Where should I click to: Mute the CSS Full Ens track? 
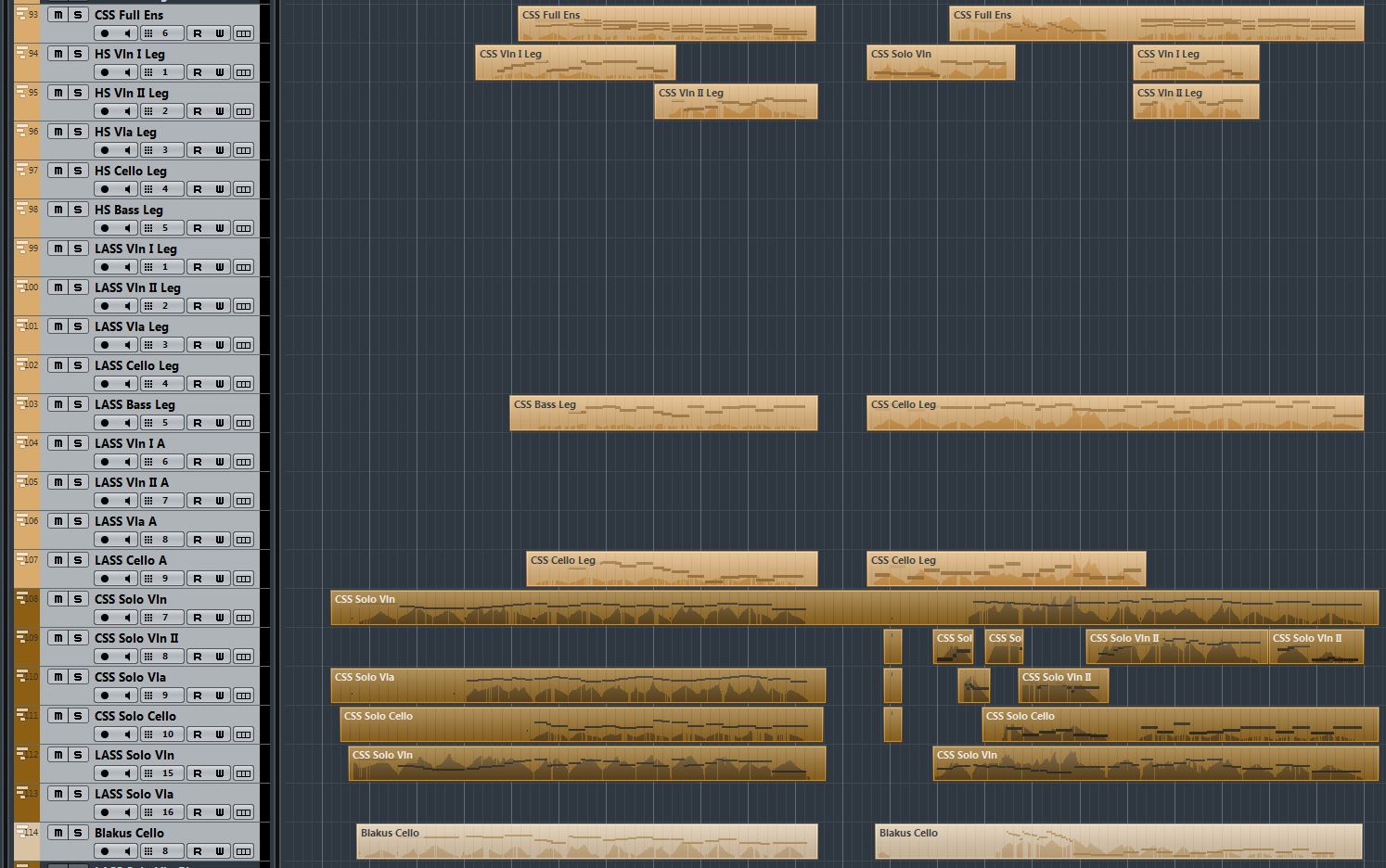[58, 15]
